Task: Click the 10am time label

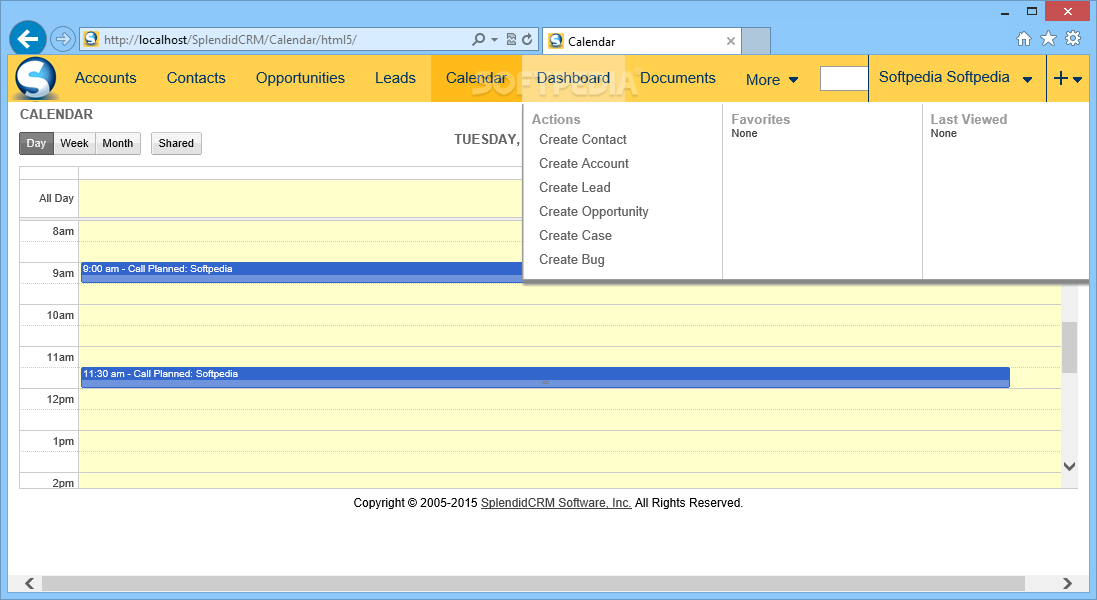Action: click(x=60, y=315)
